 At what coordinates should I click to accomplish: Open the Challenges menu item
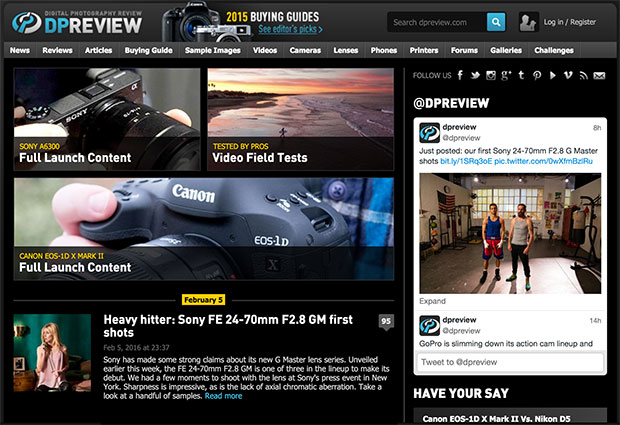coord(554,50)
